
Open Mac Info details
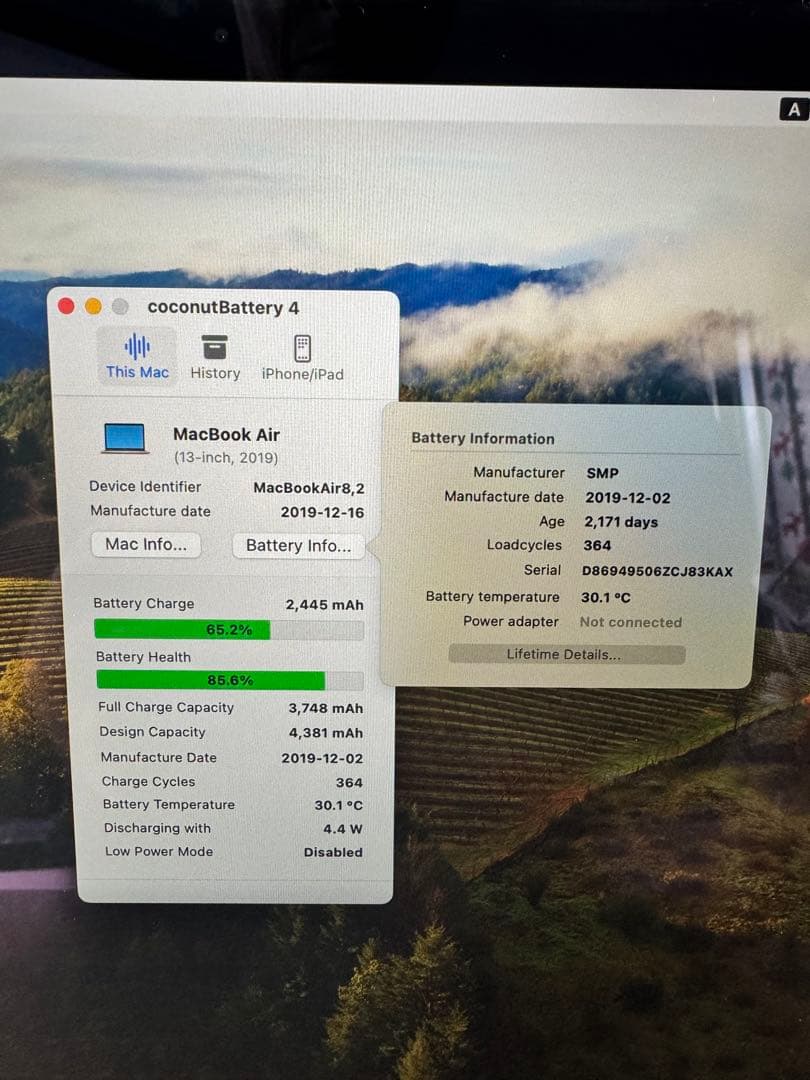pos(146,545)
